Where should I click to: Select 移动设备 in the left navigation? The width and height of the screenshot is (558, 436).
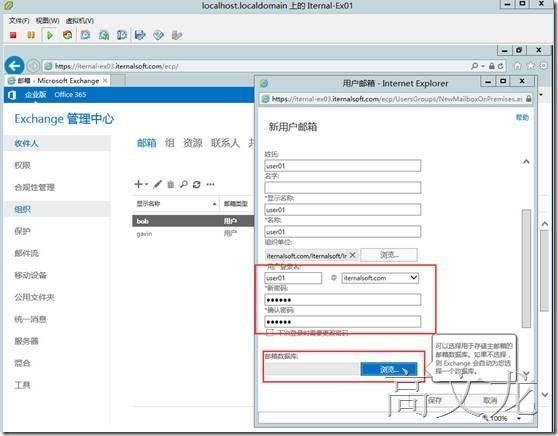pyautogui.click(x=57, y=275)
